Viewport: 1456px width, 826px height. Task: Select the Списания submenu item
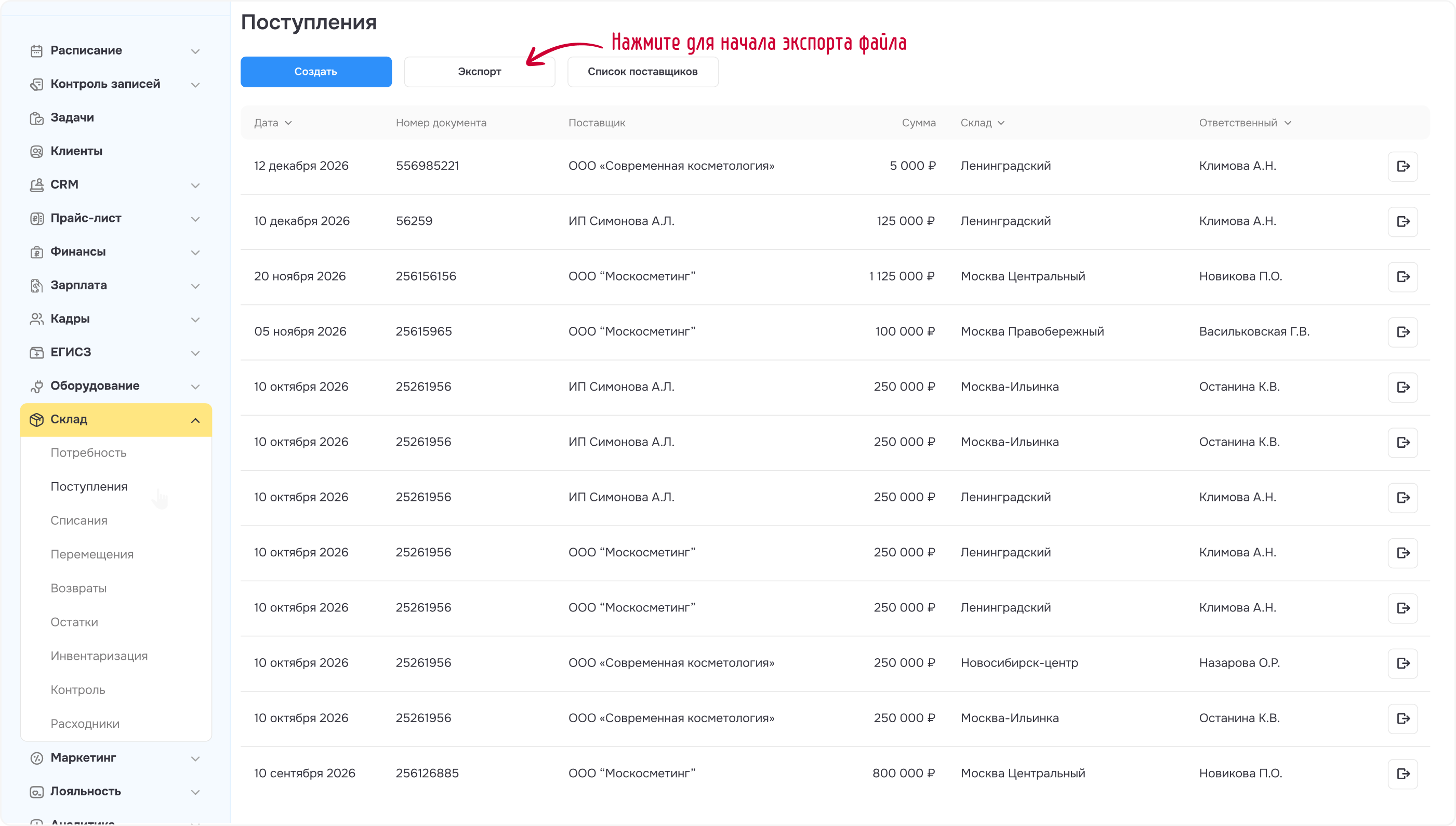[x=79, y=520]
